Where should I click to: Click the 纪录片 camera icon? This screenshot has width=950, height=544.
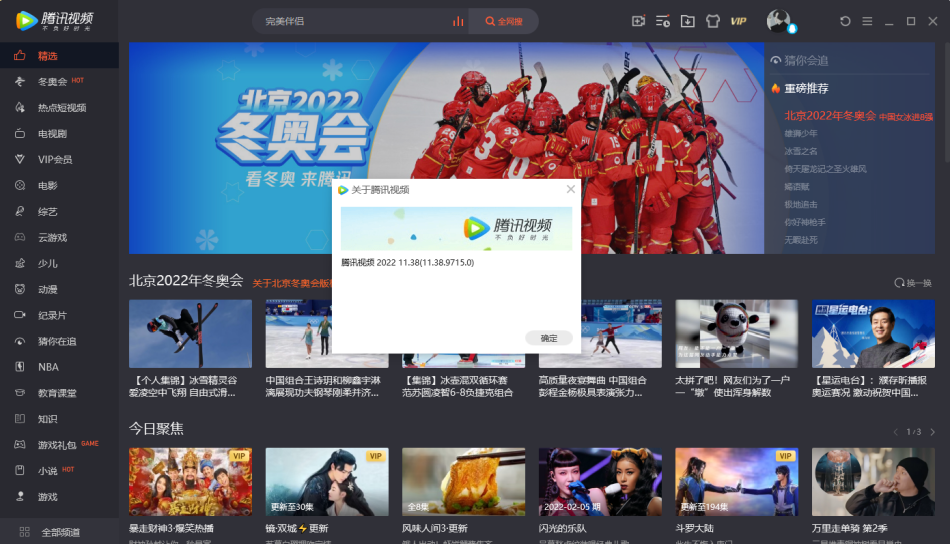(x=20, y=315)
